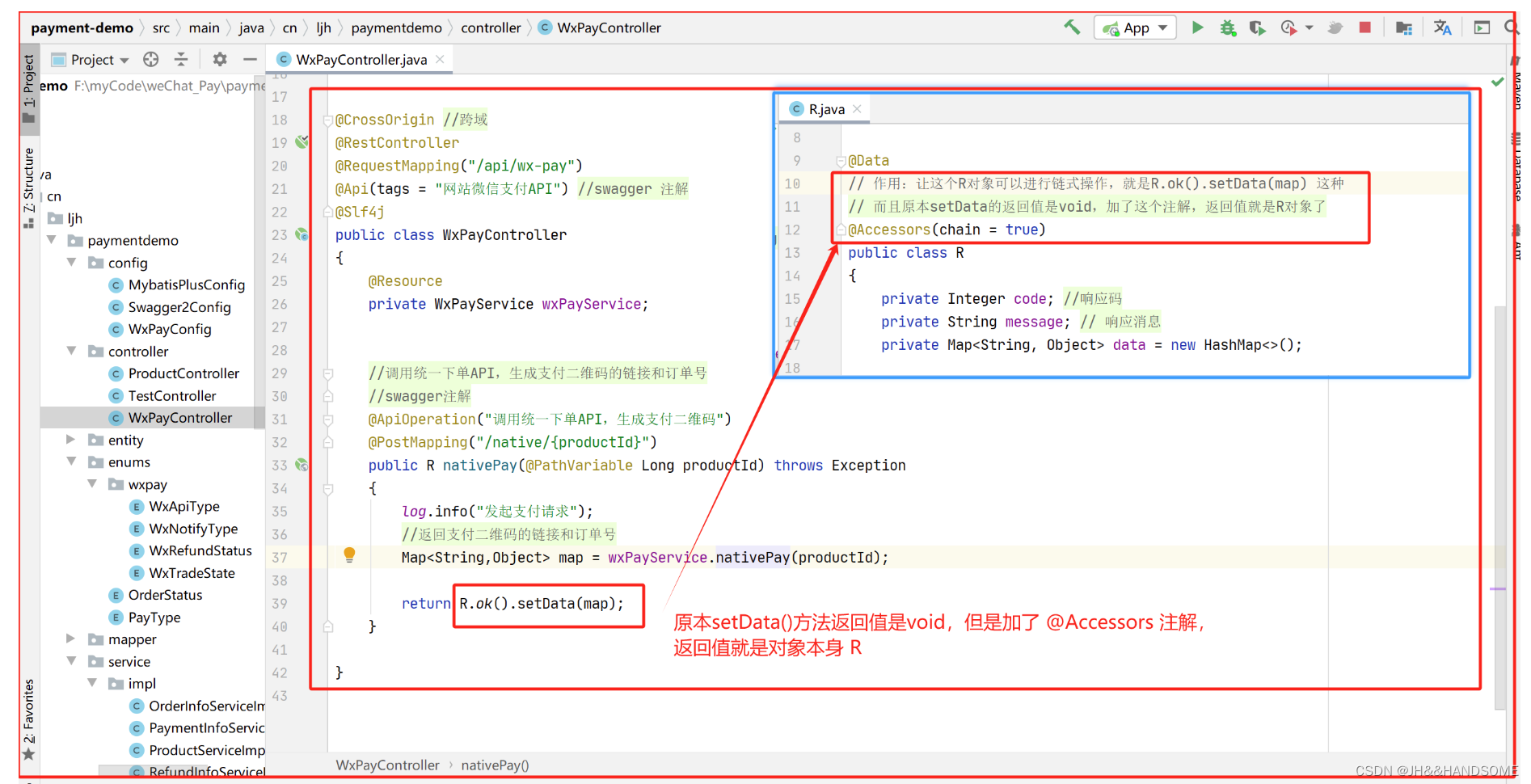Click the editor vertical scrollbar
This screenshot has height=784, width=1531.
click(x=1500, y=508)
